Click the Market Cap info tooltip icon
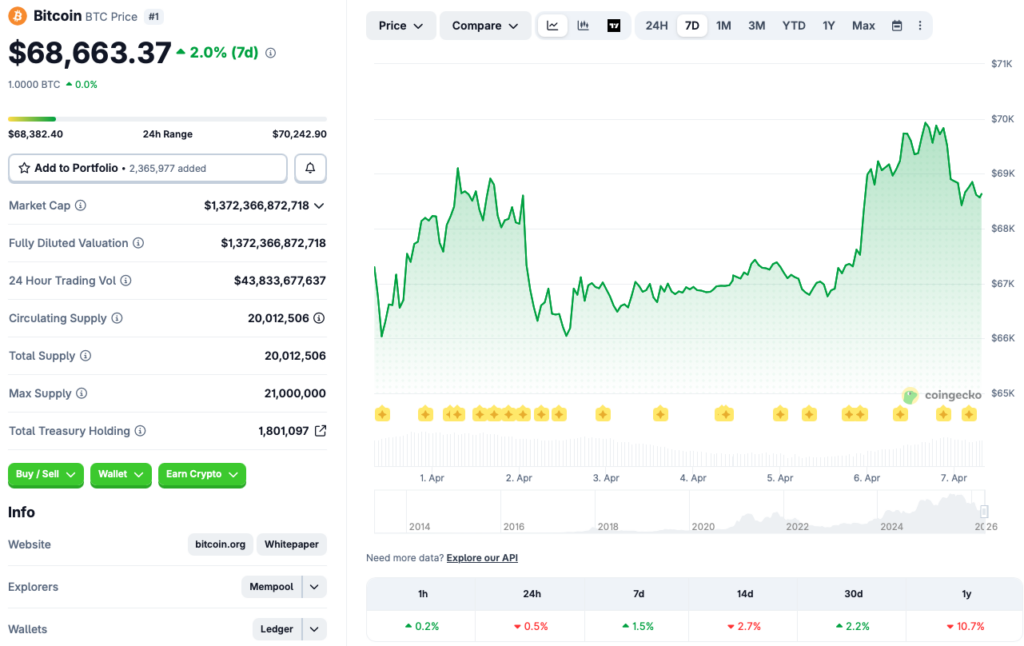The height and width of the screenshot is (646, 1024). tap(82, 205)
